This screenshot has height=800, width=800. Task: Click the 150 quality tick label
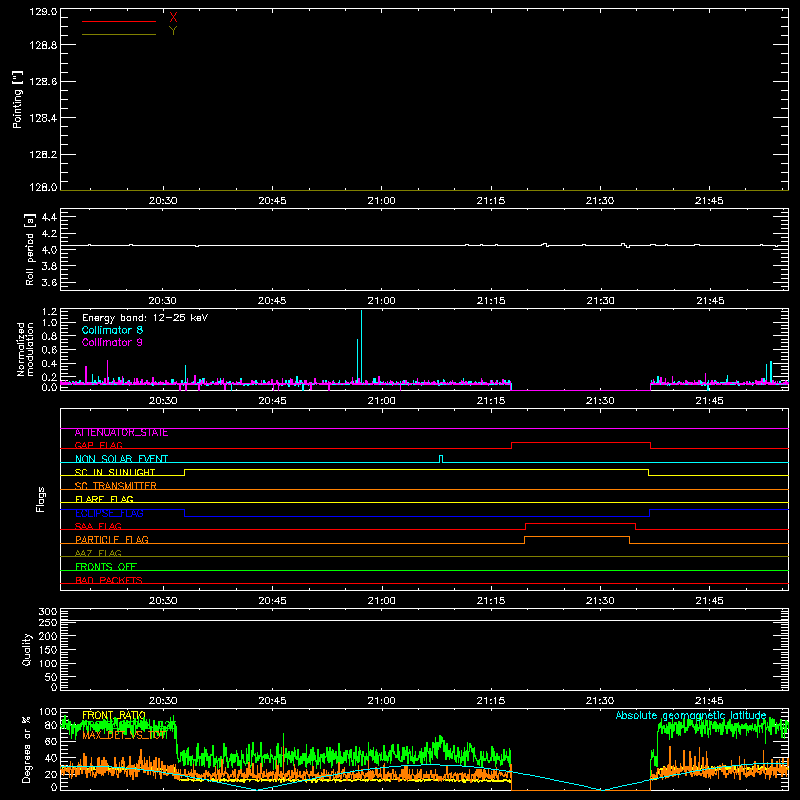click(47, 650)
